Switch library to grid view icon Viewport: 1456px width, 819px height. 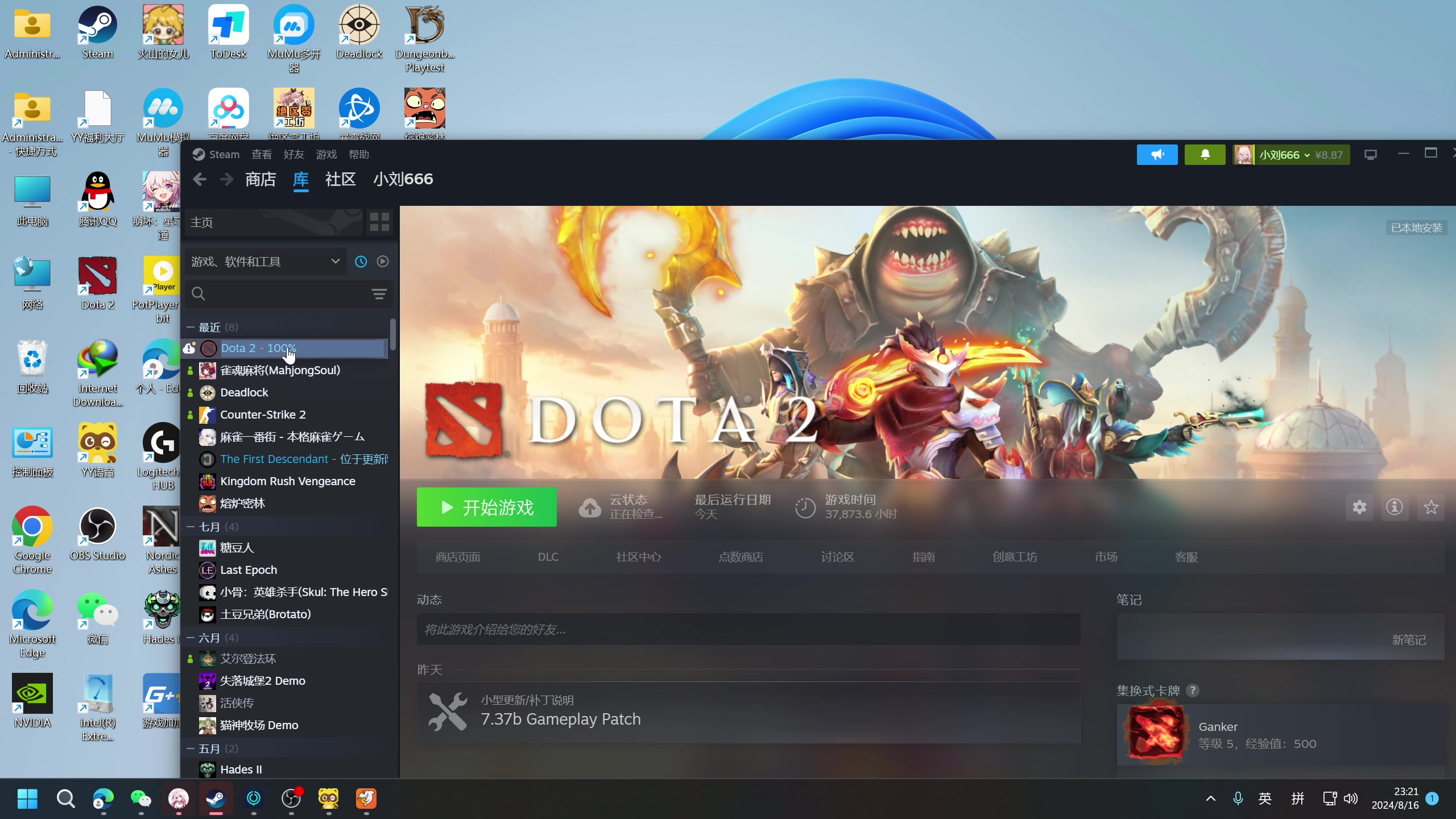(379, 222)
